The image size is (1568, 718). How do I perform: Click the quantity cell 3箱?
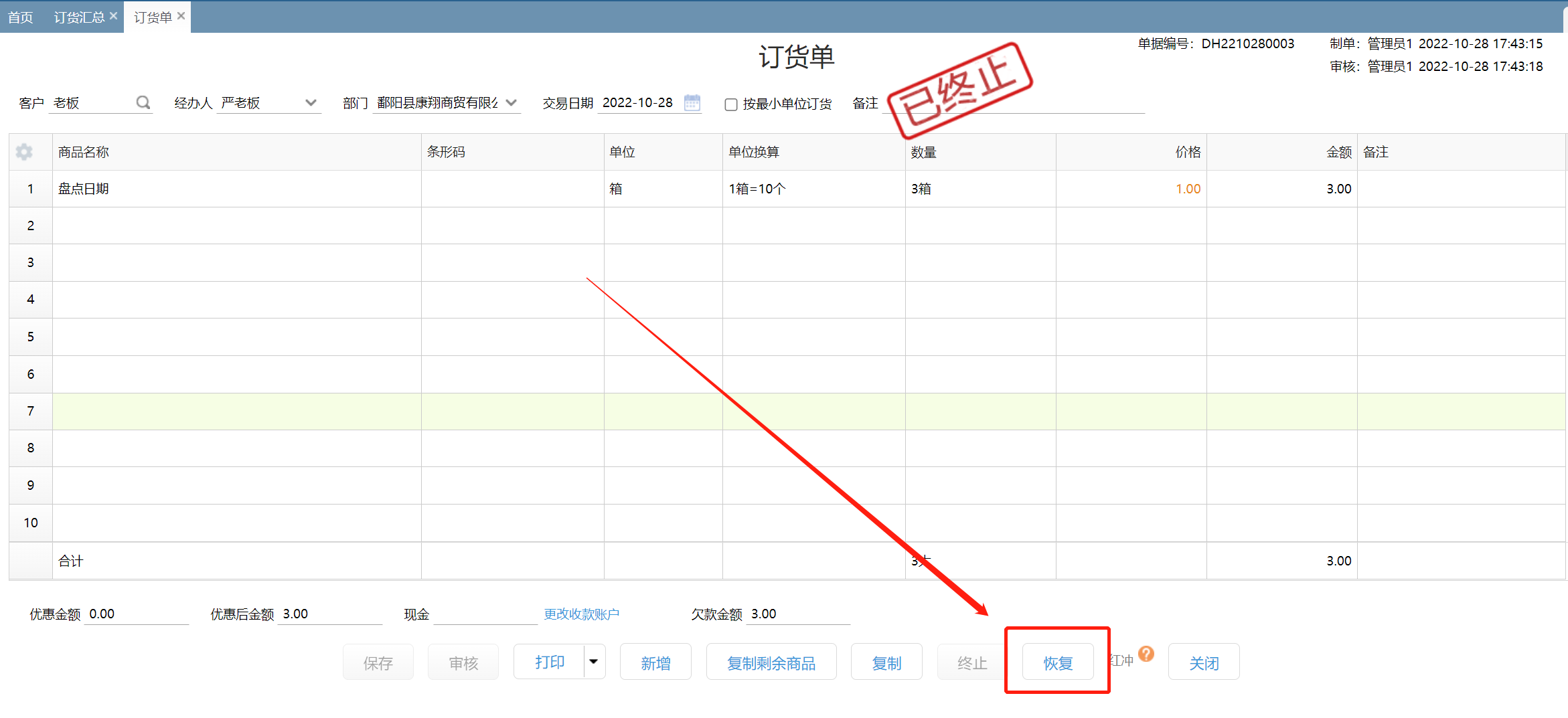coord(981,189)
